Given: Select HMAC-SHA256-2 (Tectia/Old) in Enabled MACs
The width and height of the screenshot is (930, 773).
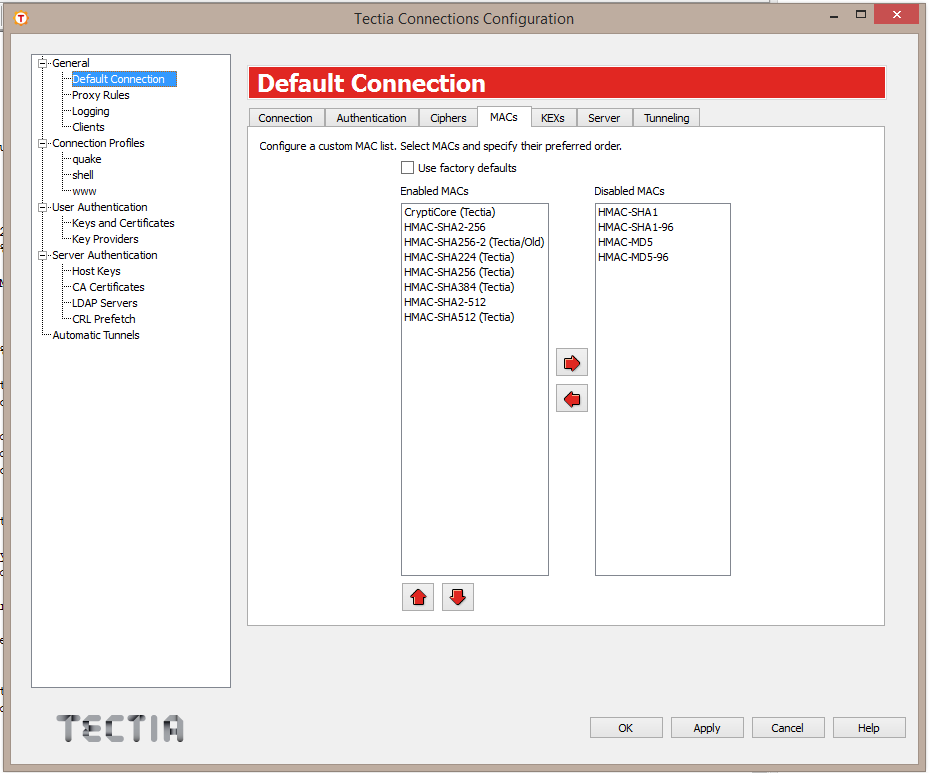Looking at the screenshot, I should coord(474,242).
